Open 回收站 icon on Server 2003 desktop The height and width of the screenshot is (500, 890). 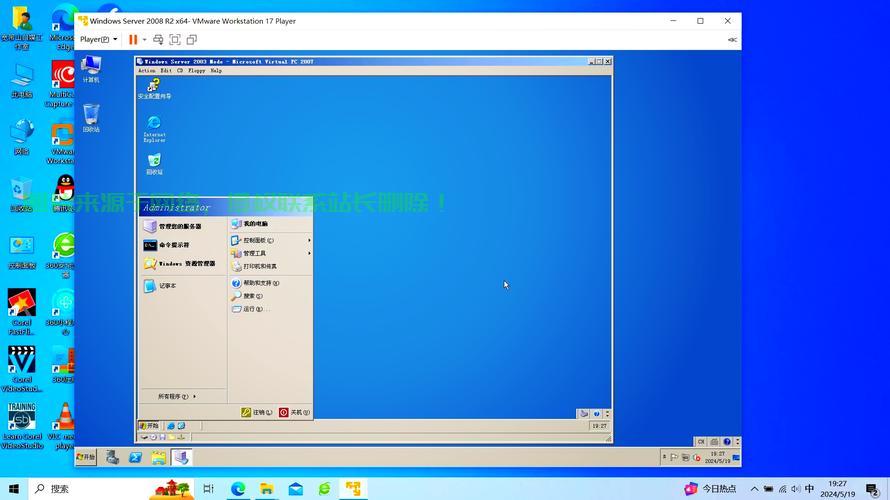tap(154, 164)
